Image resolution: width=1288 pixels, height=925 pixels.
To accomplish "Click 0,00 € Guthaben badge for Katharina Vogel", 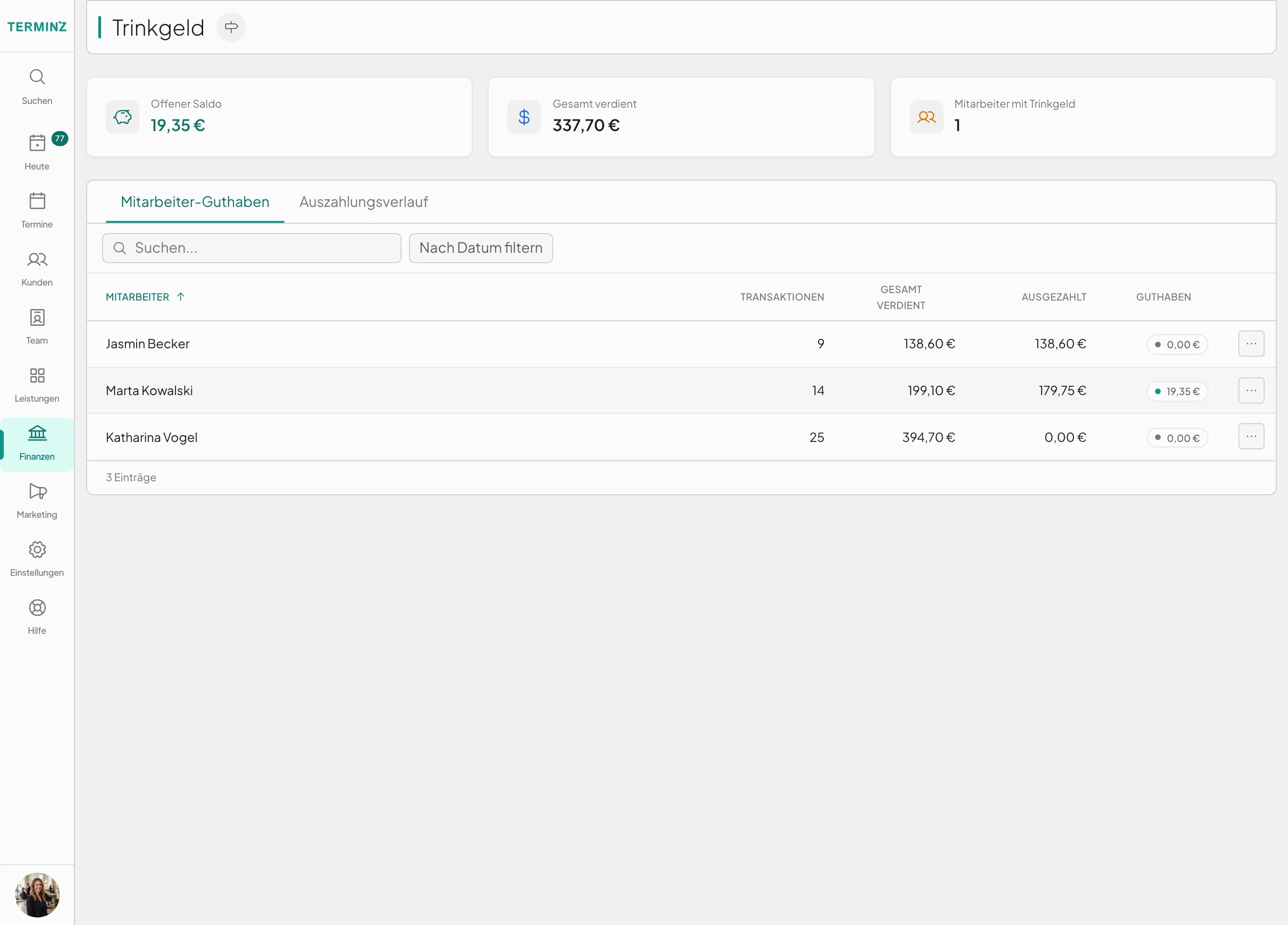I will coord(1177,438).
